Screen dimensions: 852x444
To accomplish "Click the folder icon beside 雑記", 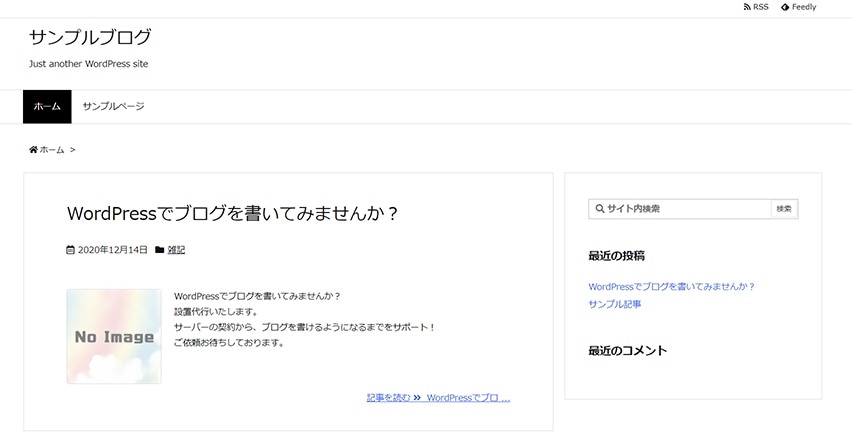I will coord(159,250).
